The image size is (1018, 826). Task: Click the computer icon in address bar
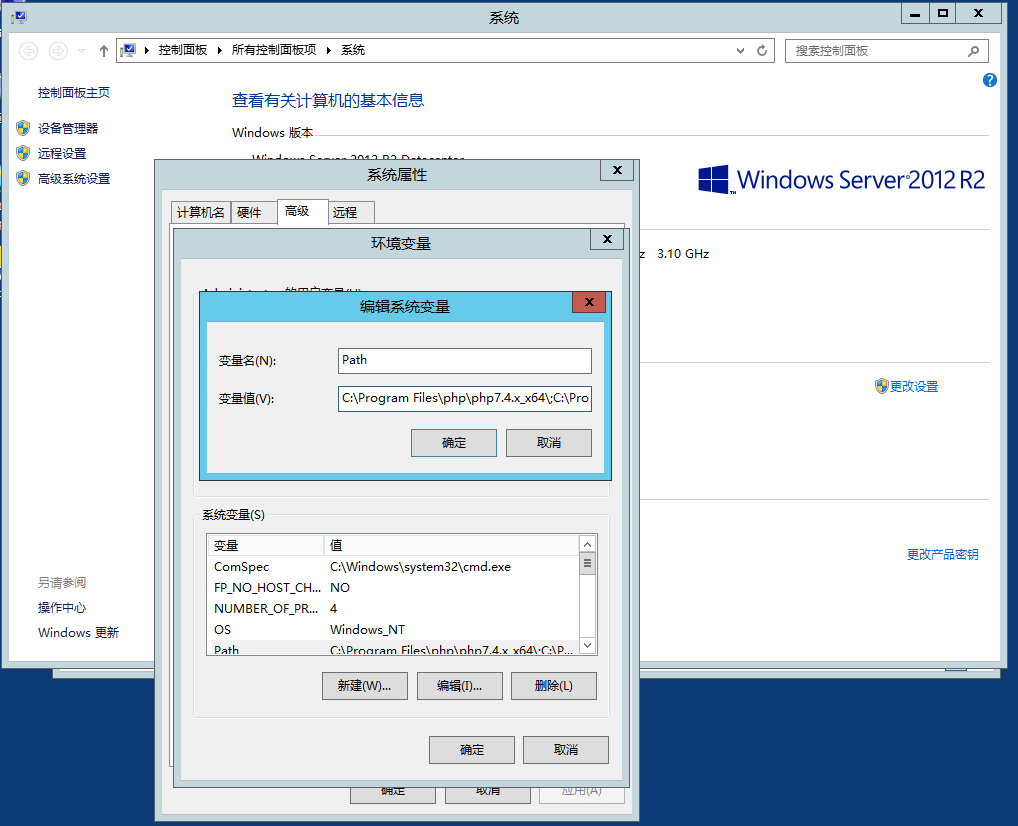[129, 50]
